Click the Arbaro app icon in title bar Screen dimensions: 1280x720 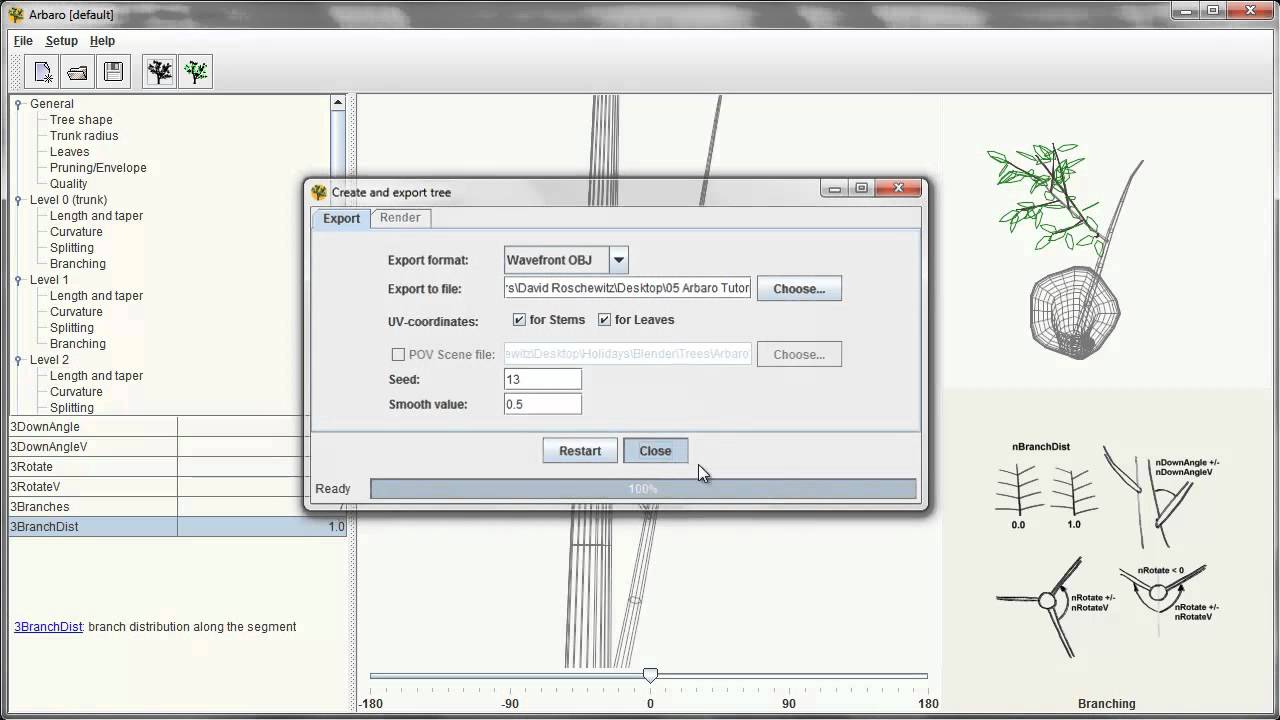point(16,14)
